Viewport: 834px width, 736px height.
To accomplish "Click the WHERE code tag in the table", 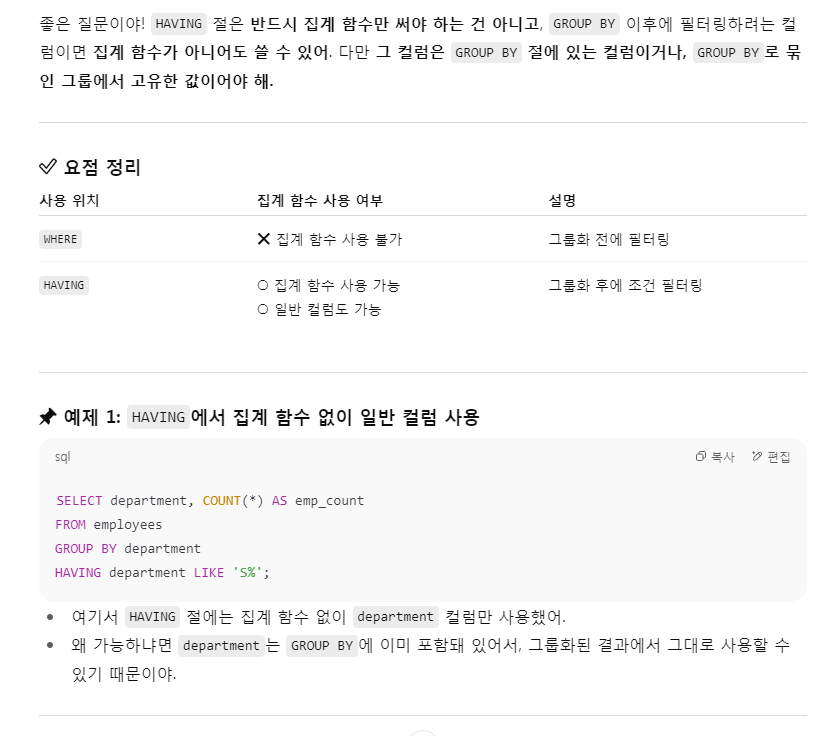I will [60, 239].
